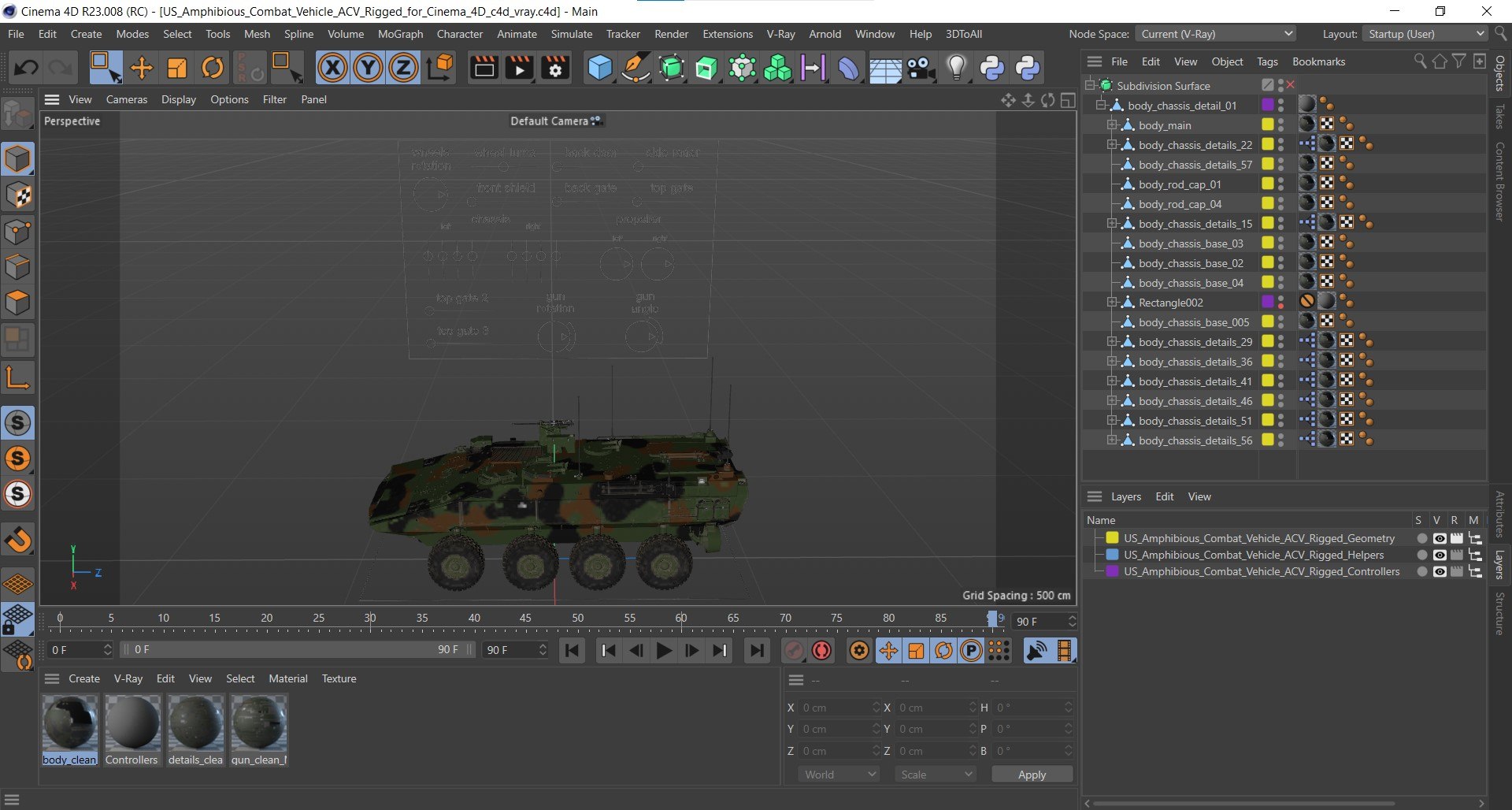
Task: Expand Rectangle002 node
Action: tap(1112, 302)
